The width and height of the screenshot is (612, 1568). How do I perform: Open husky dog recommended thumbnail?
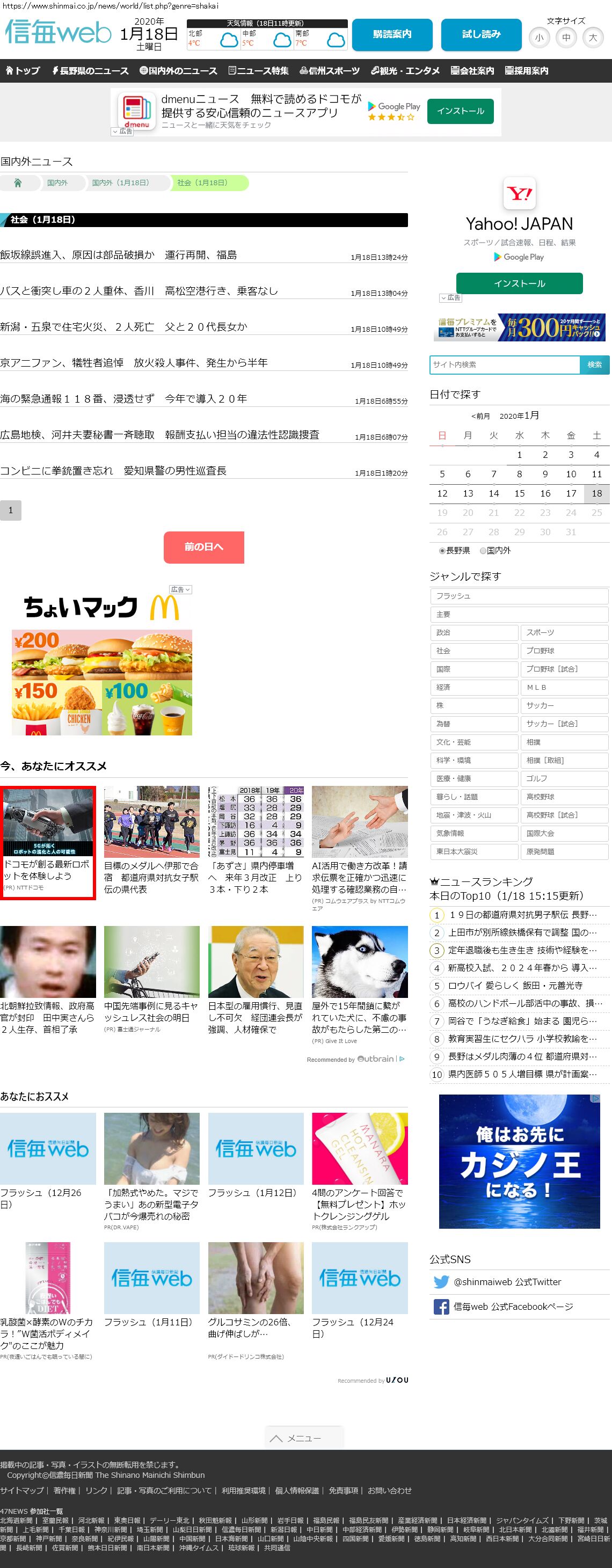360,962
